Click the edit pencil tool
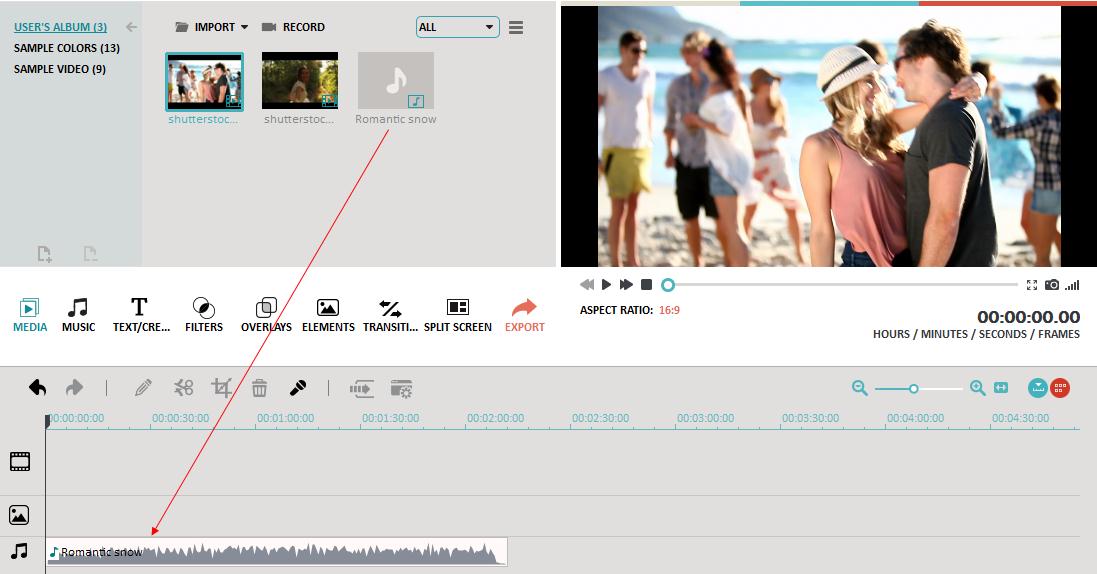The width and height of the screenshot is (1097, 574). coord(143,388)
